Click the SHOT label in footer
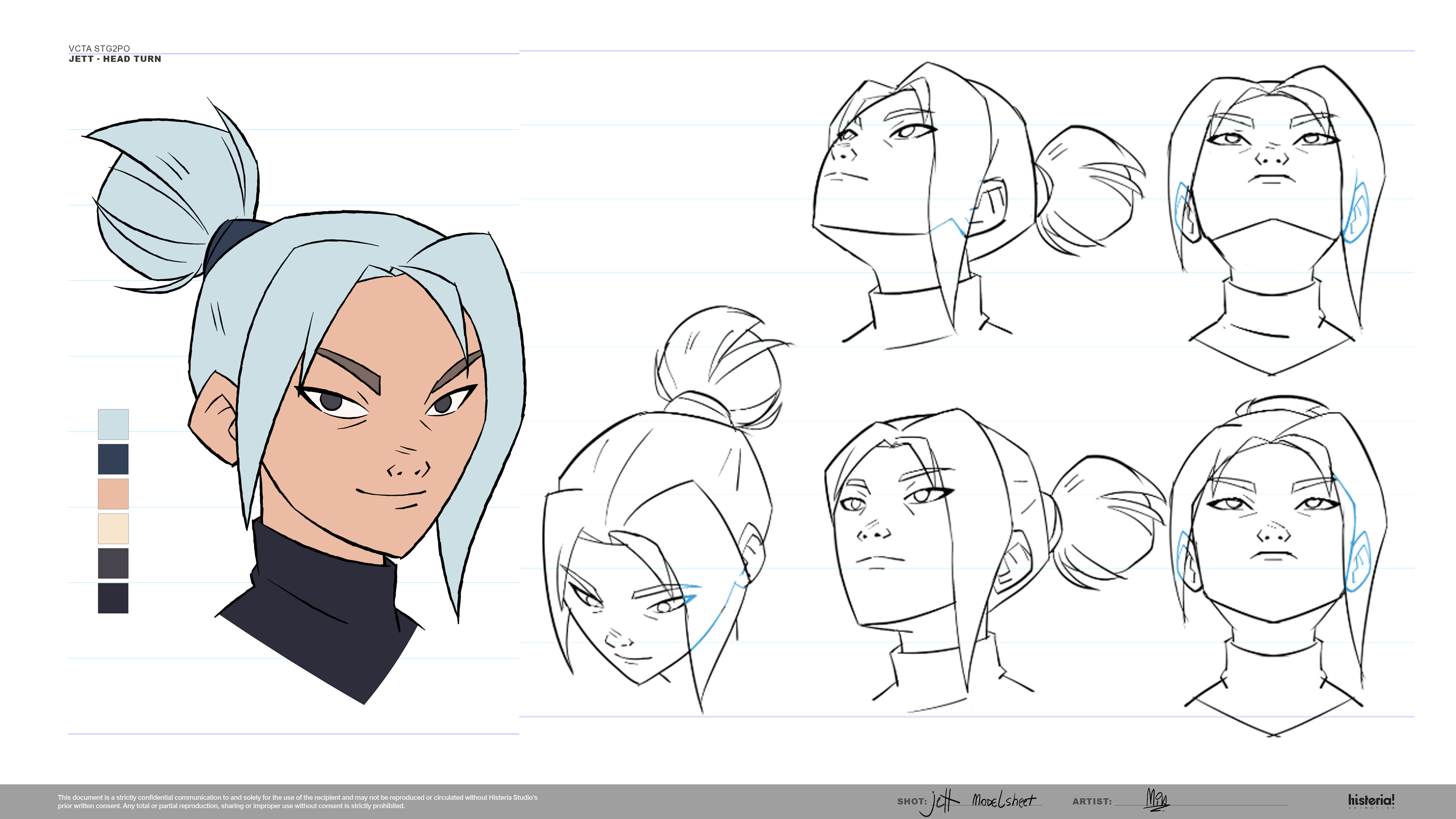The height and width of the screenshot is (819, 1456). 911,802
